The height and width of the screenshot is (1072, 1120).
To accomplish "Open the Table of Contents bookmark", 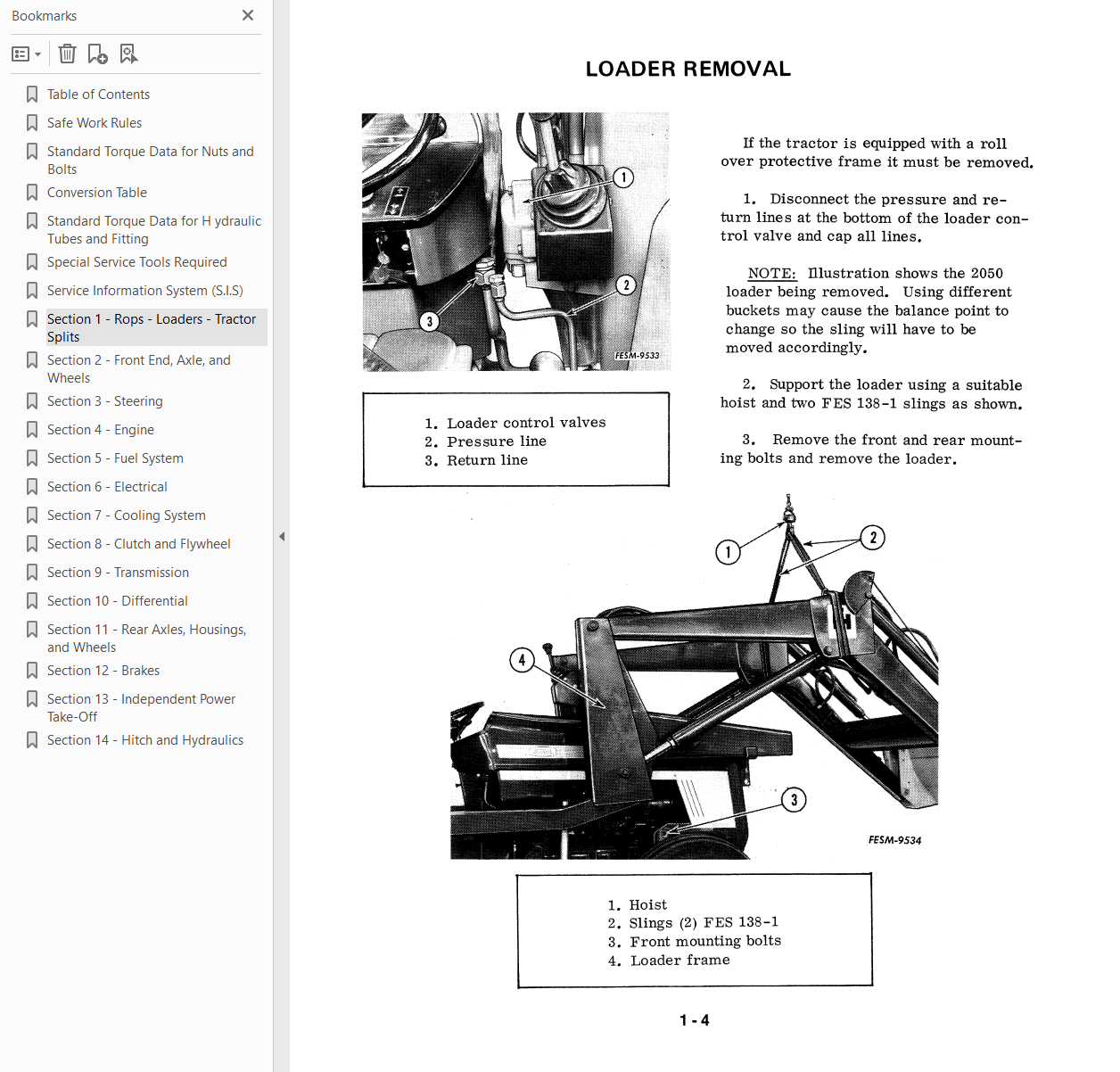I will [x=98, y=95].
